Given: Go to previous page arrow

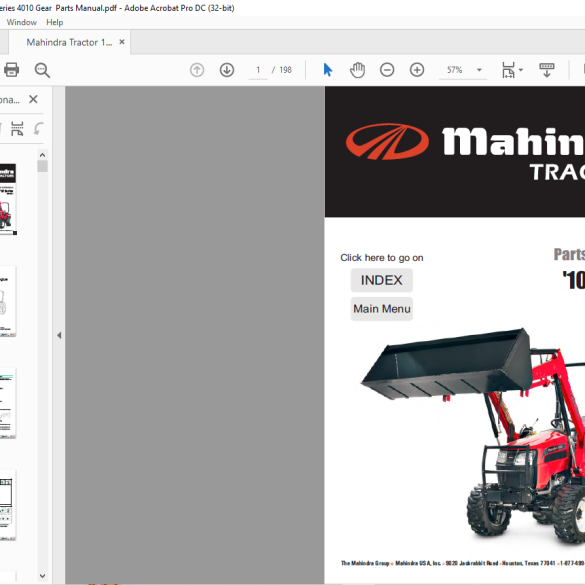Looking at the screenshot, I should (x=197, y=70).
